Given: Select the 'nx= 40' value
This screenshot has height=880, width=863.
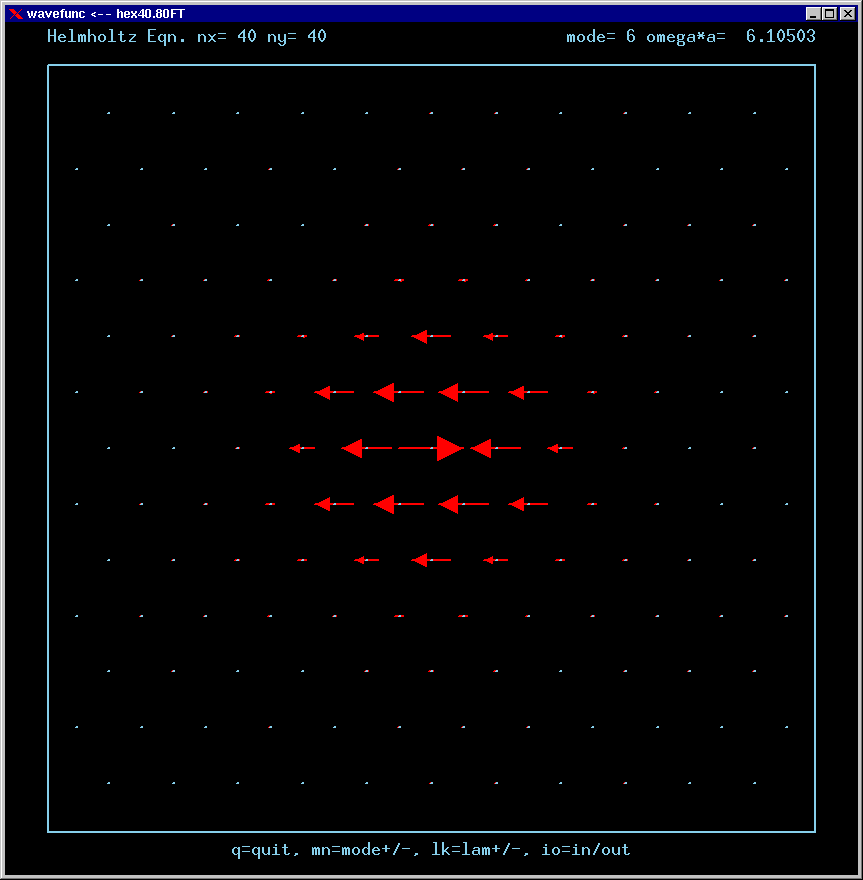Looking at the screenshot, I should pyautogui.click(x=227, y=36).
